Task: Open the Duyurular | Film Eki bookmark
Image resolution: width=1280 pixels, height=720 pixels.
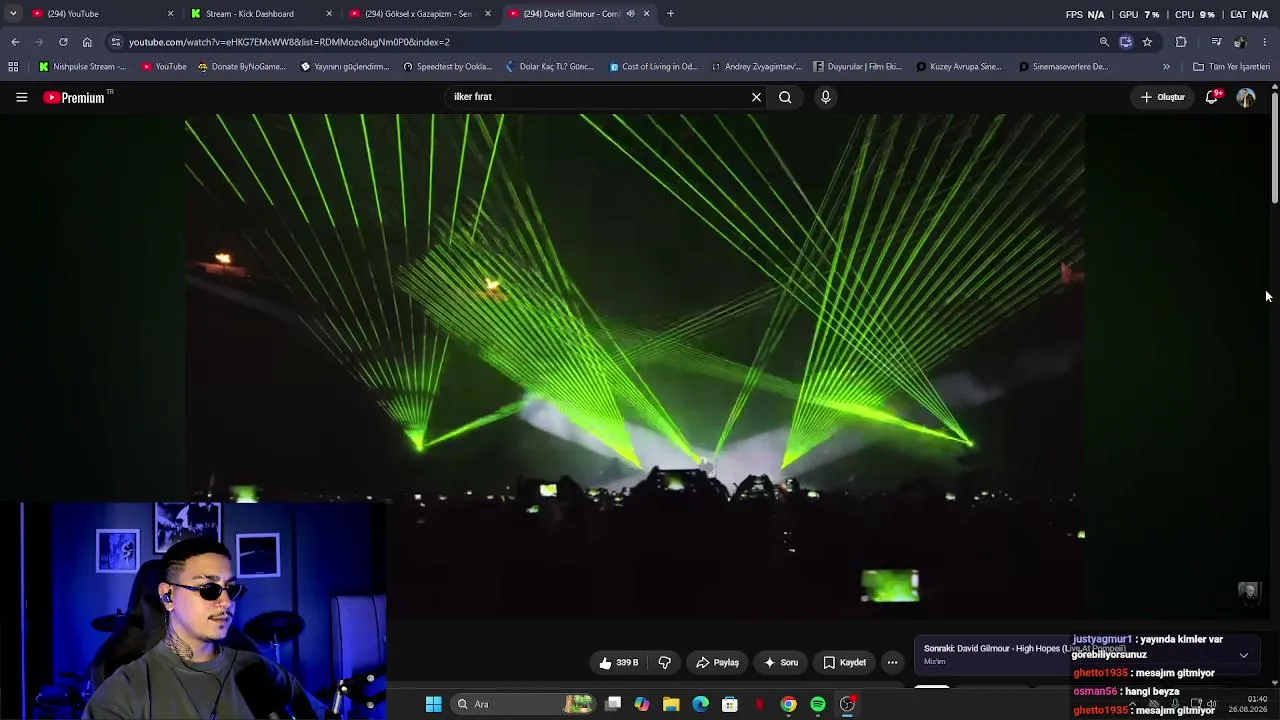Action: click(x=858, y=67)
